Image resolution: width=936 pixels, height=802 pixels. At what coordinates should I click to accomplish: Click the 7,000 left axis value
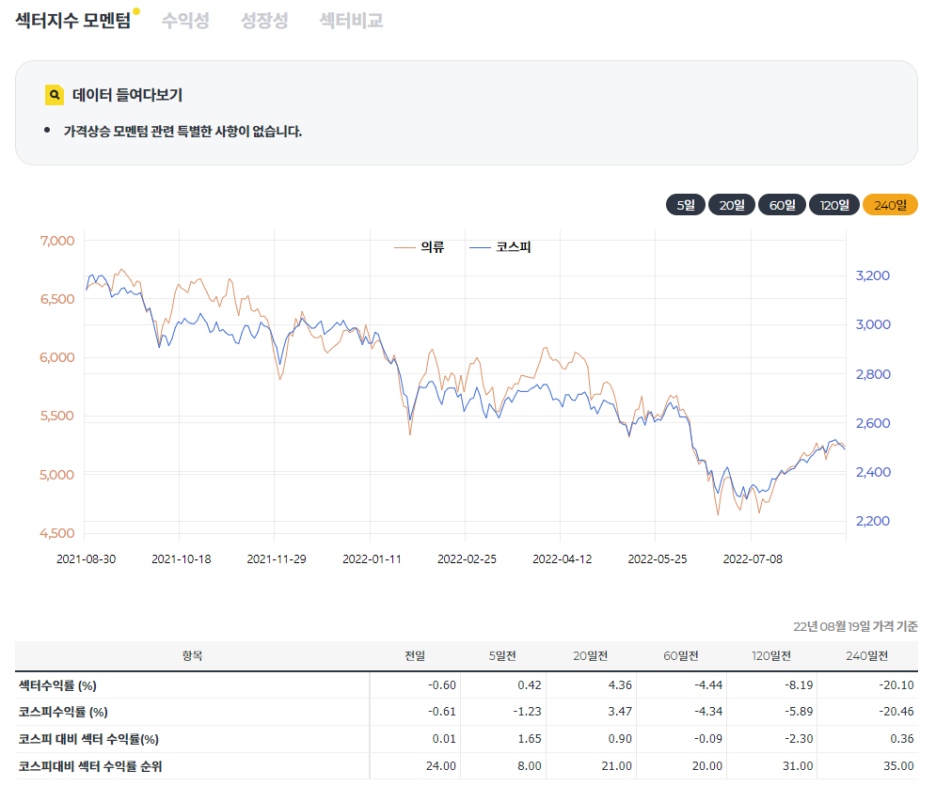(57, 241)
